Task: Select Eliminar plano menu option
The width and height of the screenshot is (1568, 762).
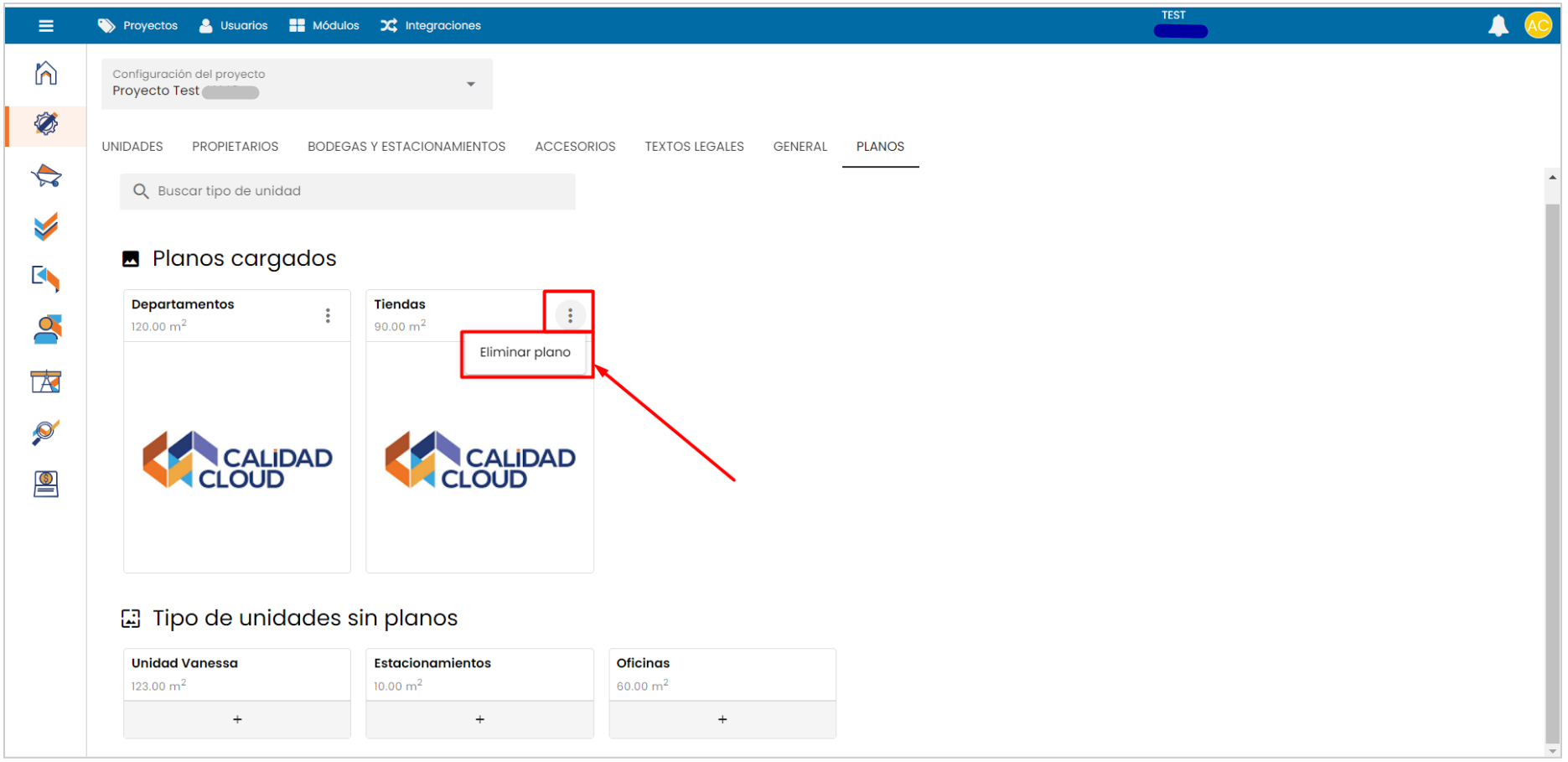Action: [525, 353]
